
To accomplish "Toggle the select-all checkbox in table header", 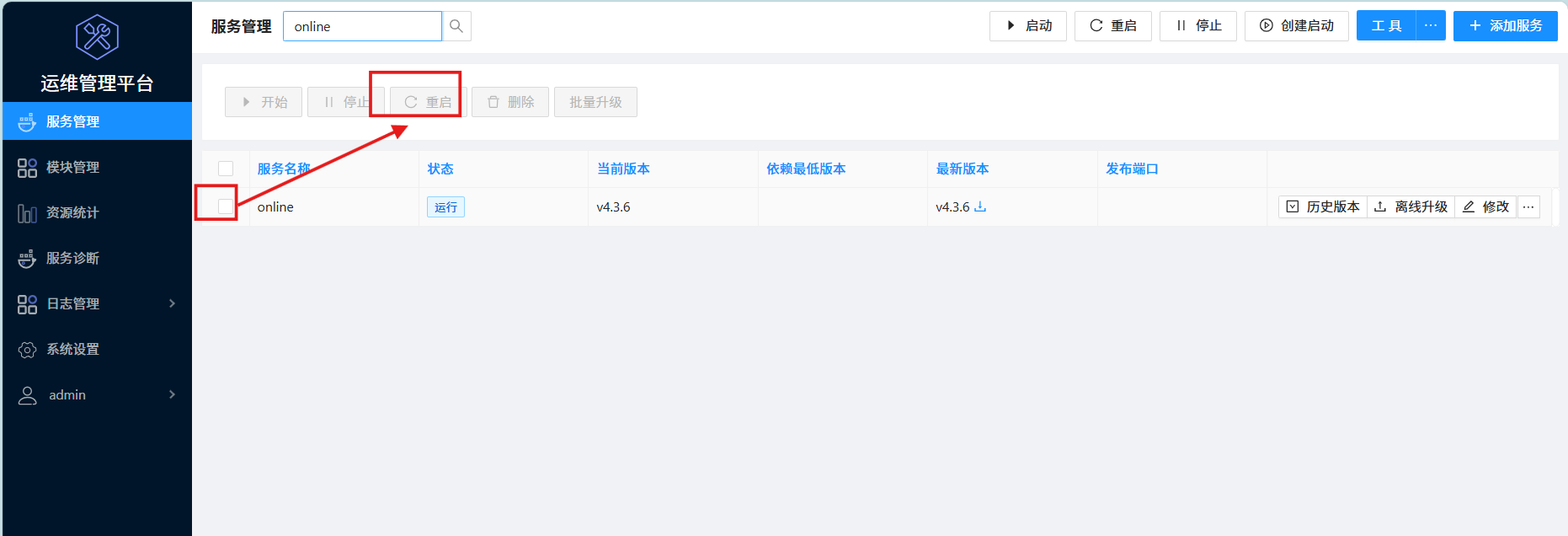I will coord(226,169).
